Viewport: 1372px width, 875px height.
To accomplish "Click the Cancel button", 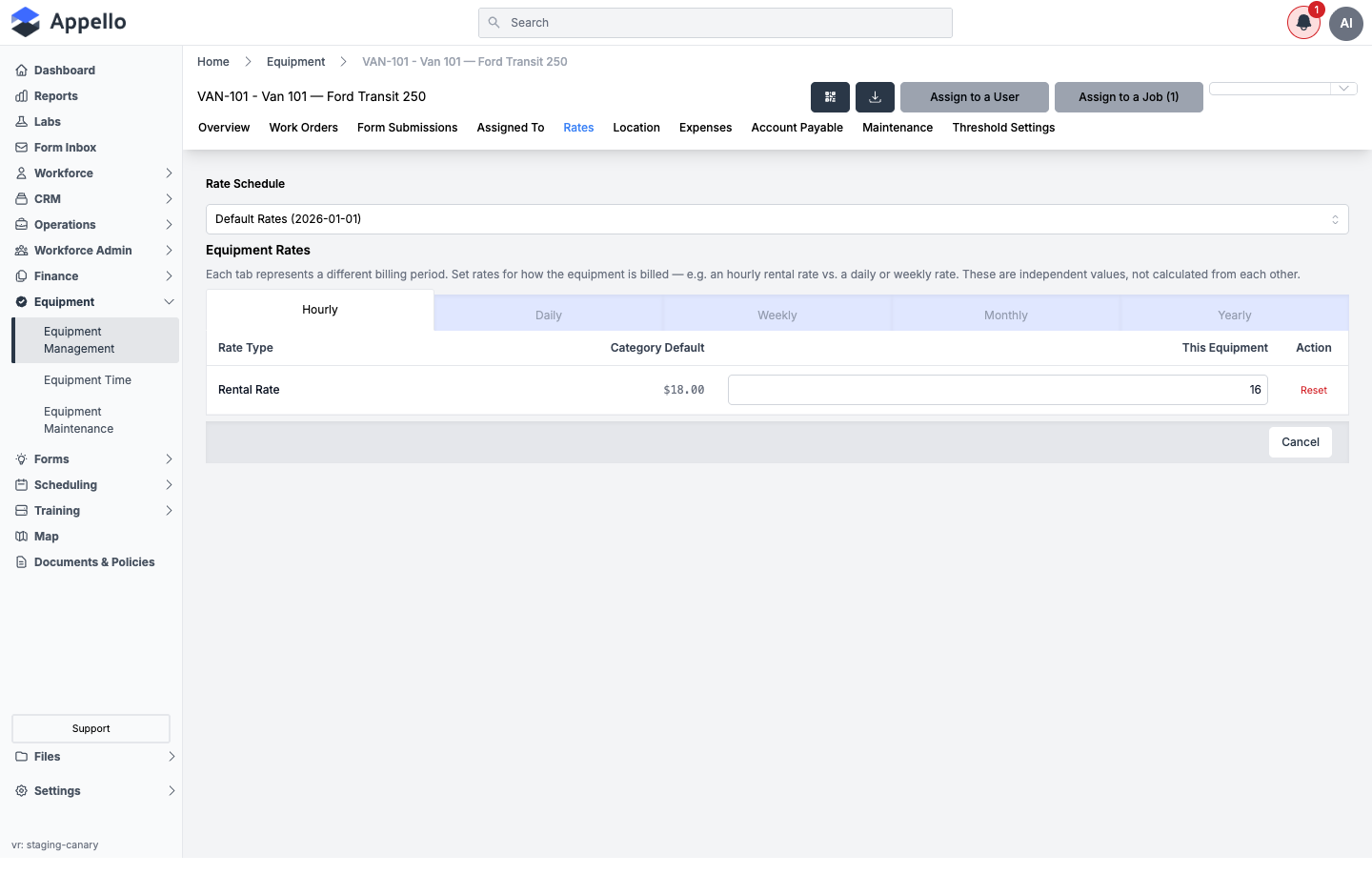I will point(1301,442).
